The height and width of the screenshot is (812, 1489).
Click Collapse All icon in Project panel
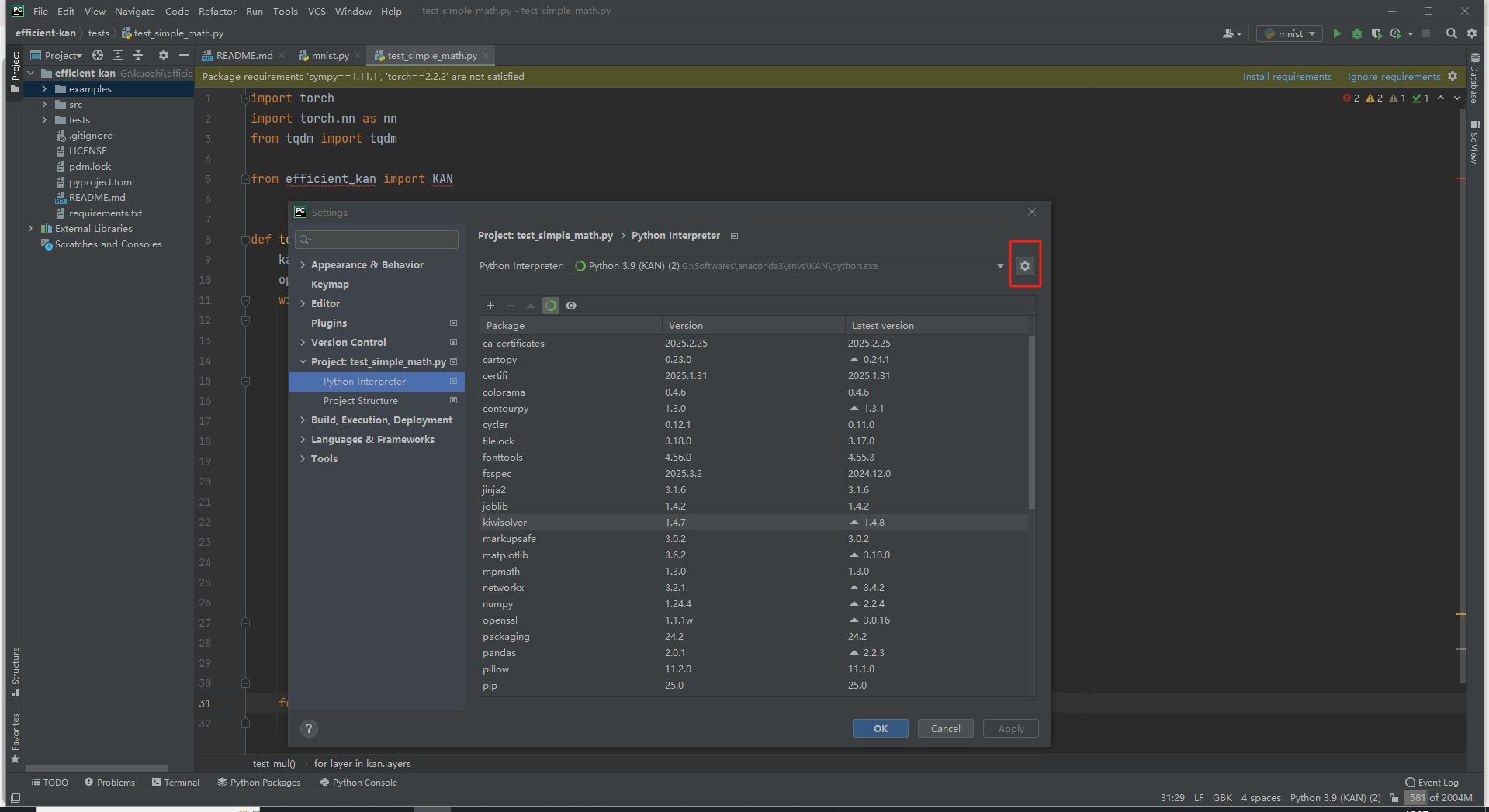point(138,55)
